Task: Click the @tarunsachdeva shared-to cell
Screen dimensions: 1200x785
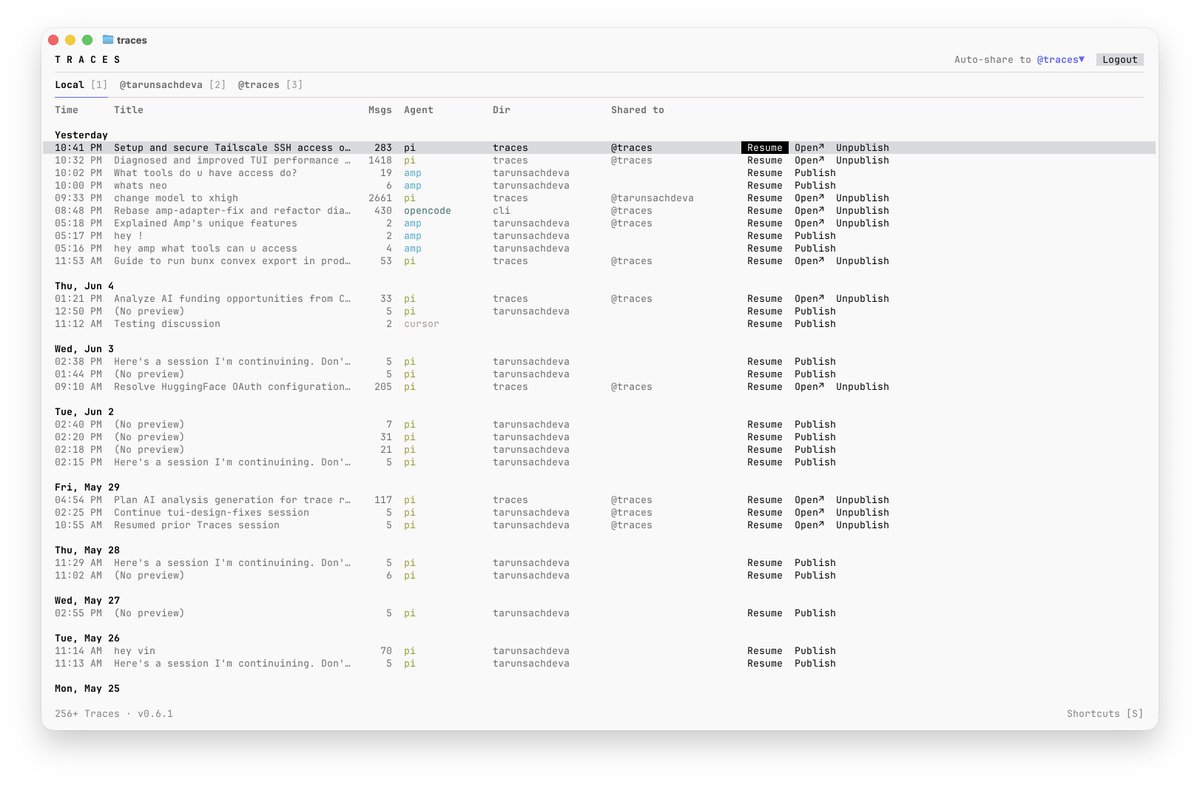Action: 652,198
